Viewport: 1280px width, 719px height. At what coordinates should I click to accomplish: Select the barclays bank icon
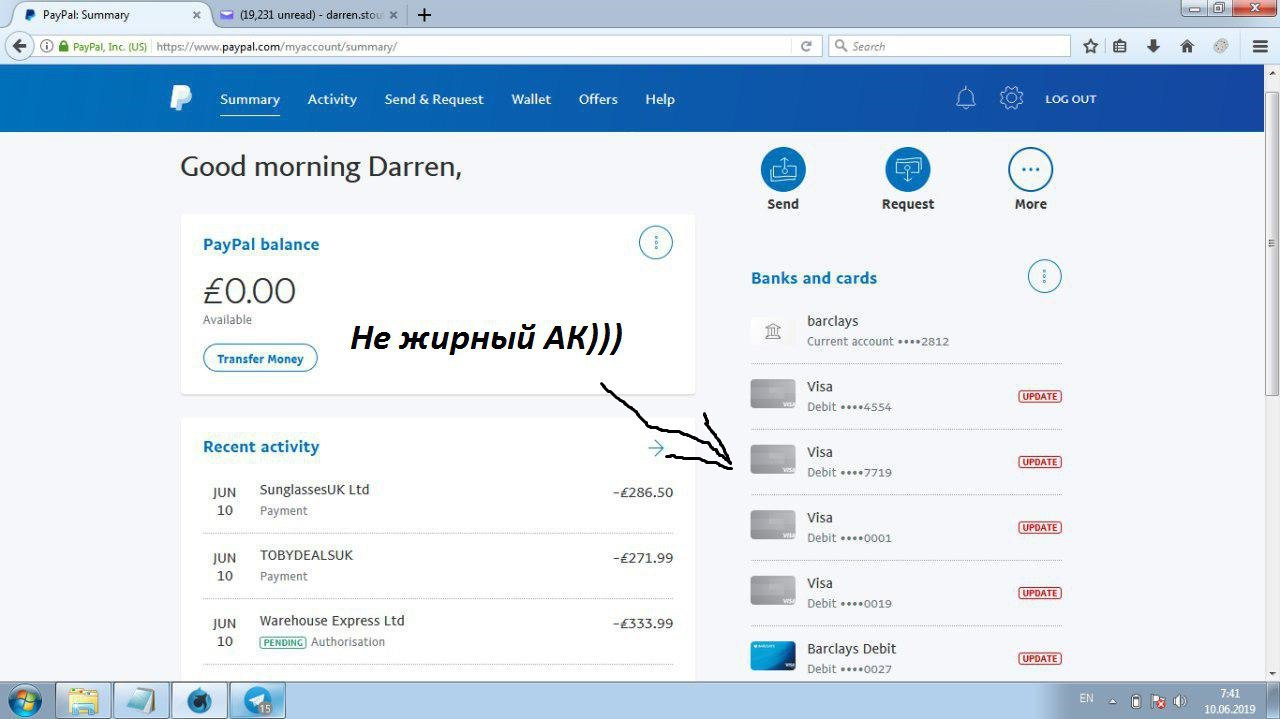pyautogui.click(x=773, y=331)
